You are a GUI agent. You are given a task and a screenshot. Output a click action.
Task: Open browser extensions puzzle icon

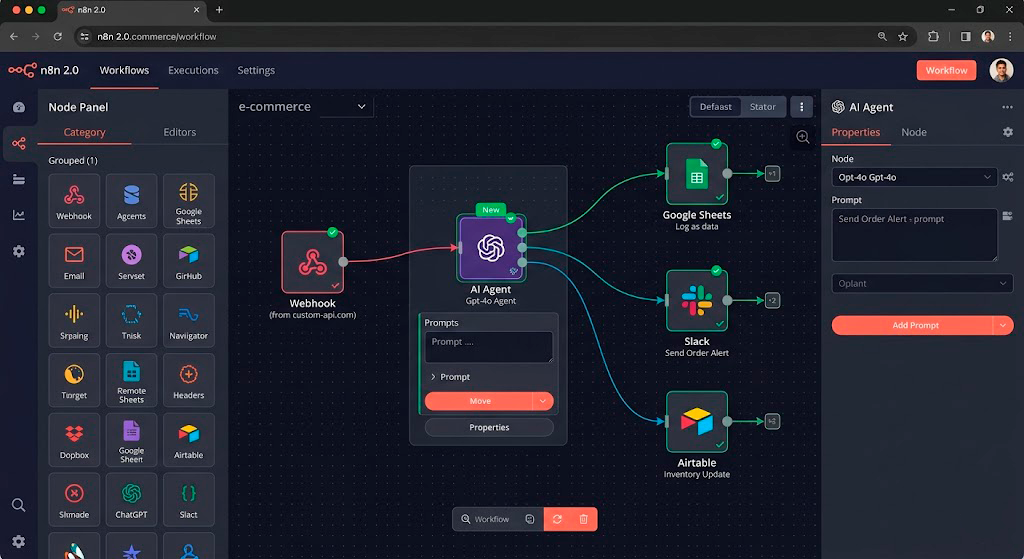[x=933, y=37]
